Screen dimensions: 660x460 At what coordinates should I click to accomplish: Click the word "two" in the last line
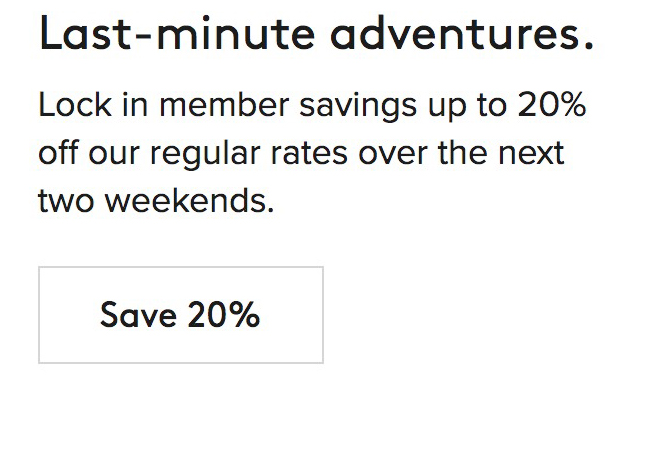tap(66, 201)
